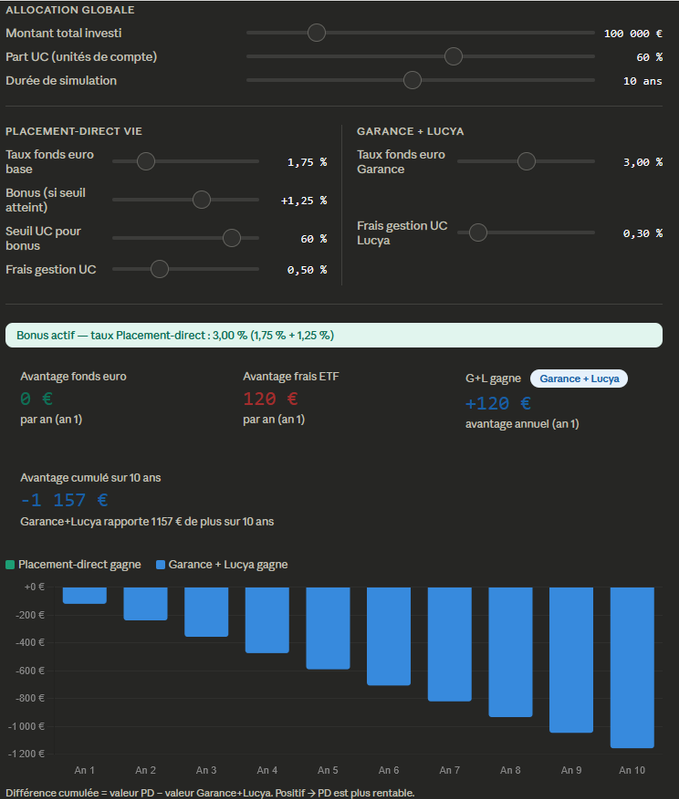Click the An 2 chart bar

click(x=146, y=604)
